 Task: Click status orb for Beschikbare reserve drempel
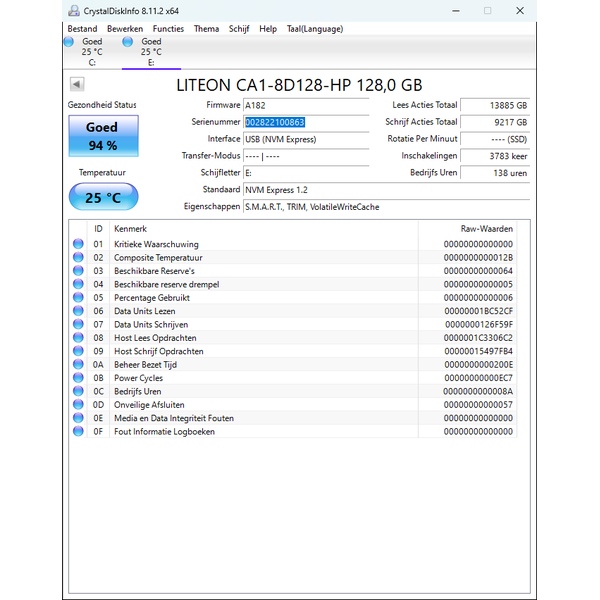click(x=78, y=284)
